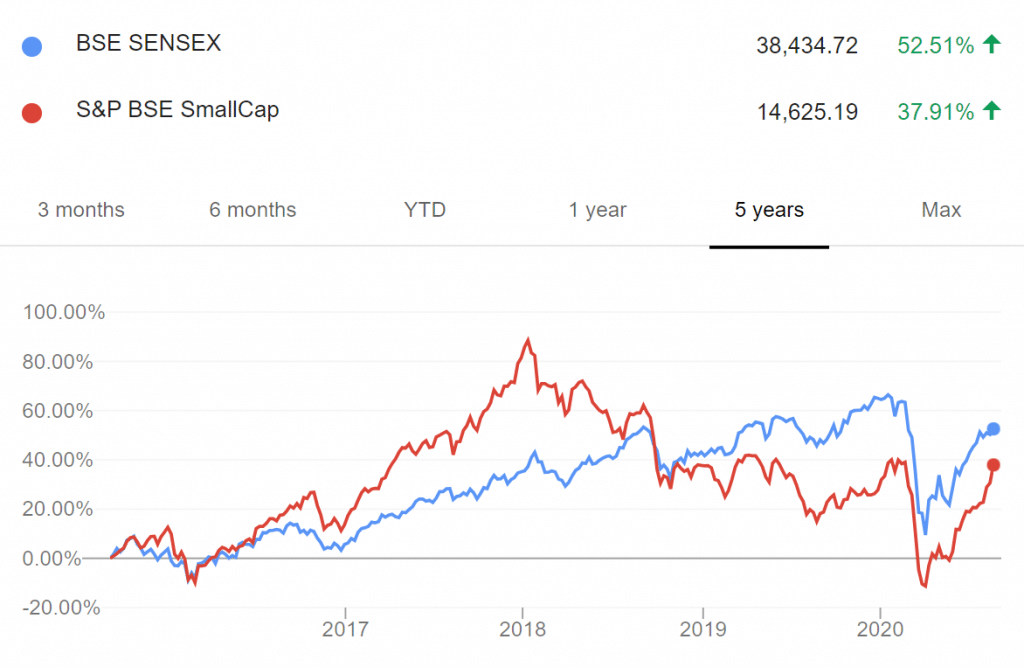The width and height of the screenshot is (1024, 667).
Task: Select the 1 year time range
Action: [x=597, y=210]
